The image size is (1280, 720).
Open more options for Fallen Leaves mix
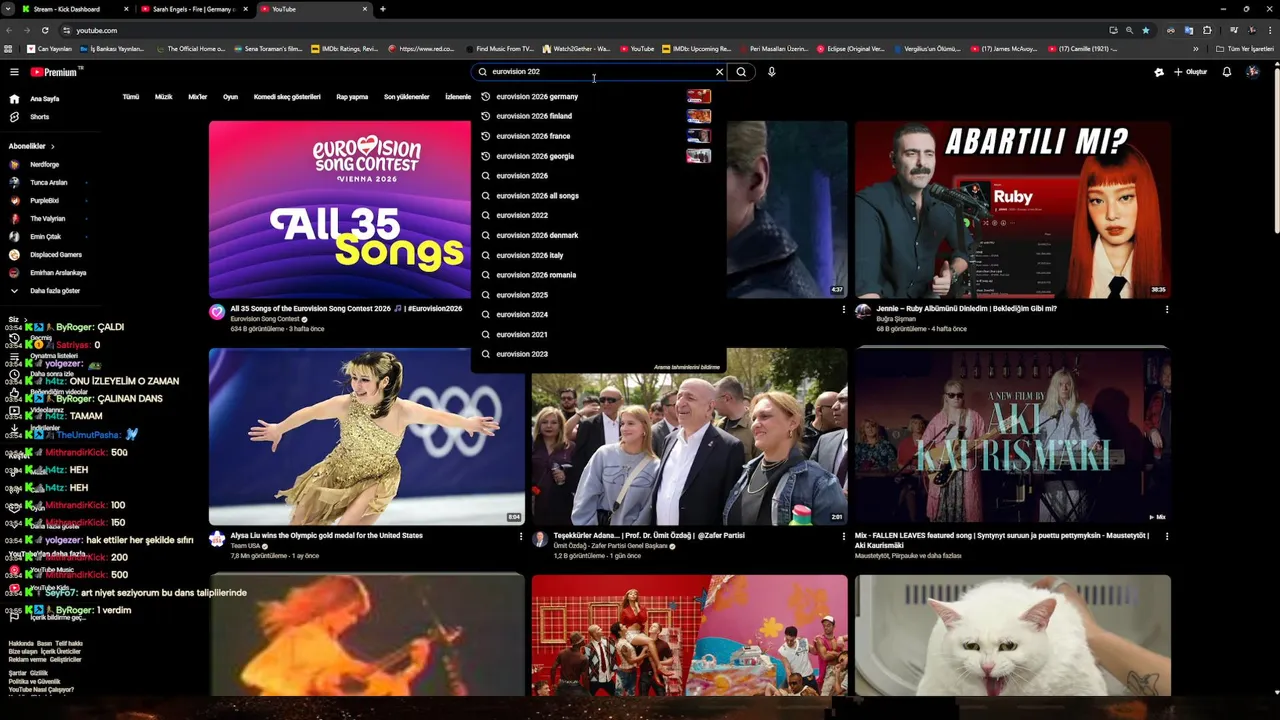click(1166, 536)
